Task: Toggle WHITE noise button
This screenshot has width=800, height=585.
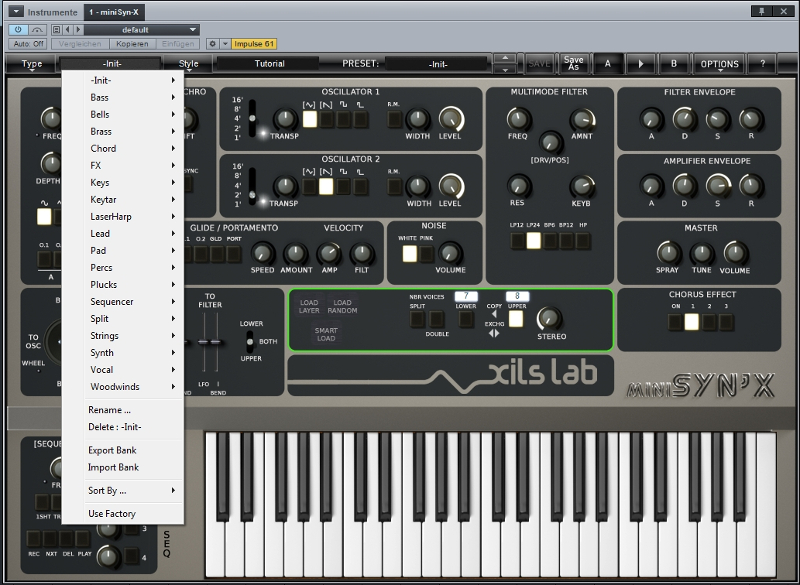Action: coord(409,253)
